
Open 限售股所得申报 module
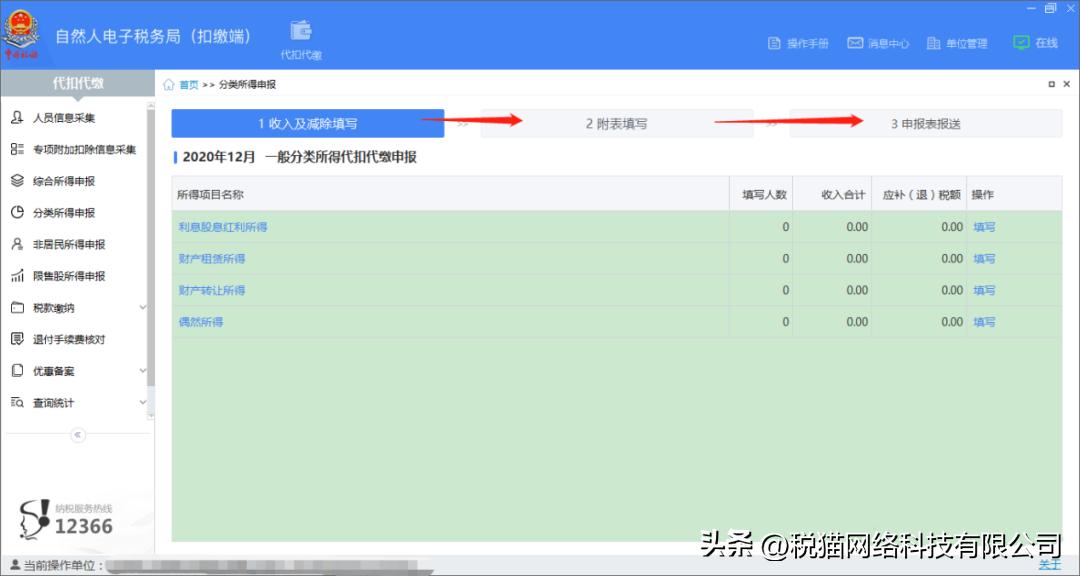67,276
